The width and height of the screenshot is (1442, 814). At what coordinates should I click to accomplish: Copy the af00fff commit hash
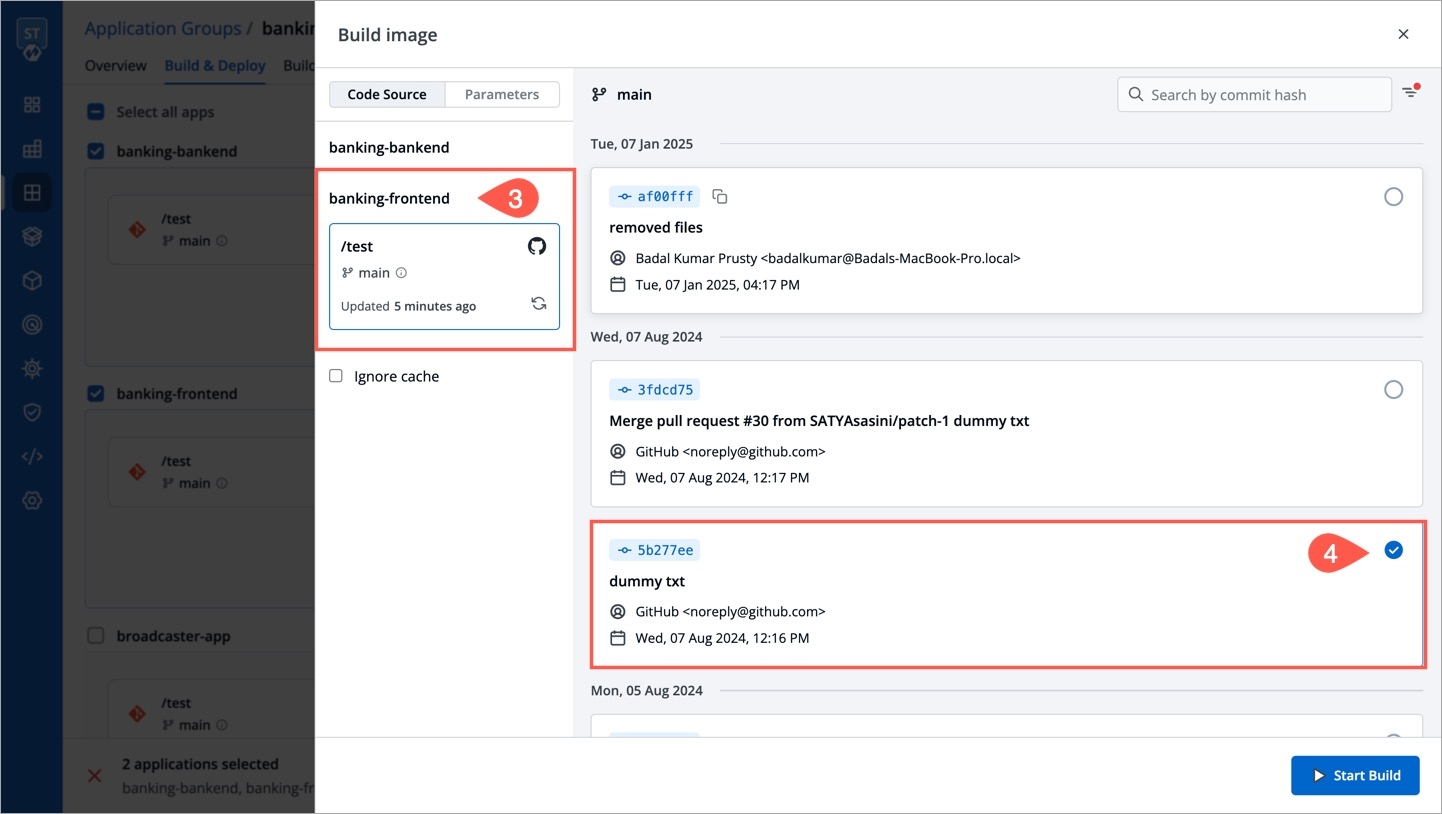coord(719,197)
